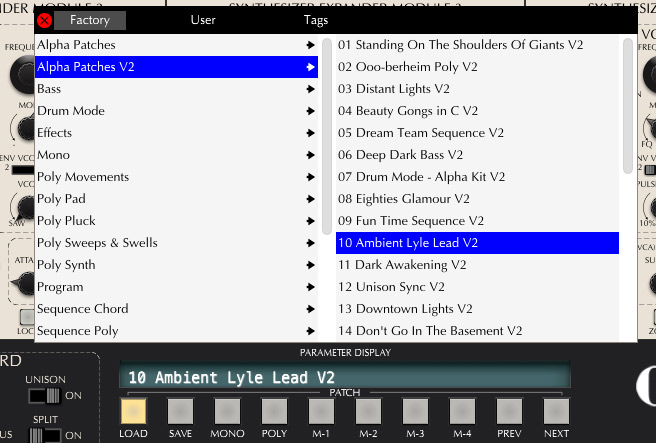Viewport: 656px width, 443px height.
Task: Load patch 13 Downtown Lights V2
Action: (x=477, y=309)
